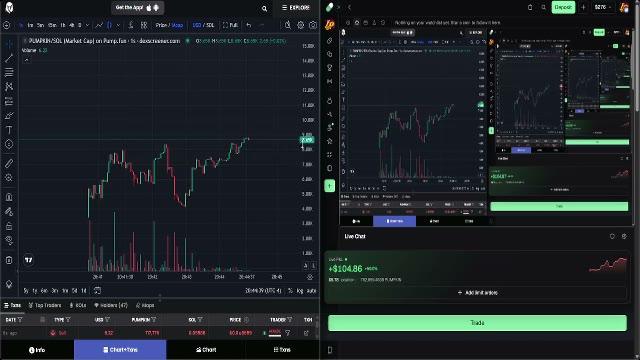The width and height of the screenshot is (640, 360).
Task: Select the Fibonacci retracement tool
Action: click(x=9, y=73)
